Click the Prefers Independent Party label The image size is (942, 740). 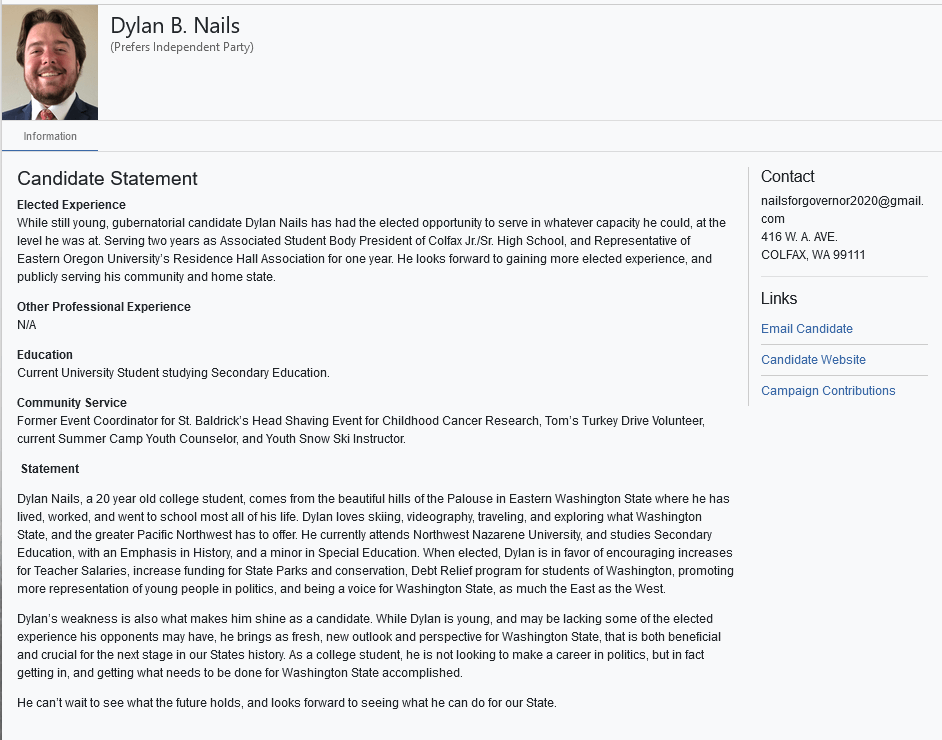click(182, 47)
